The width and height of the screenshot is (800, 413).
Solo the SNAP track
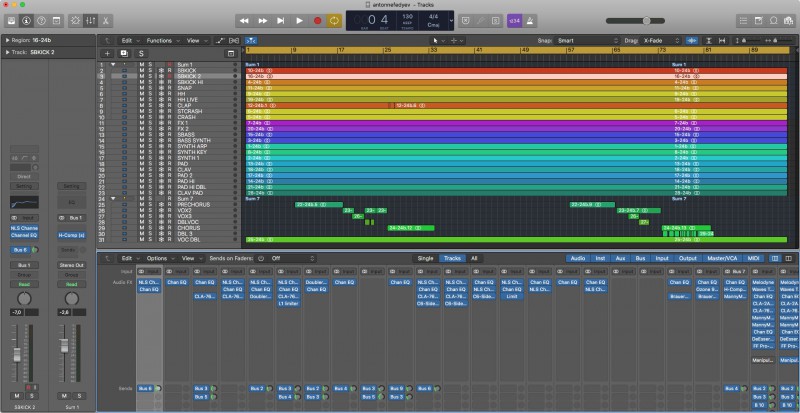(151, 87)
